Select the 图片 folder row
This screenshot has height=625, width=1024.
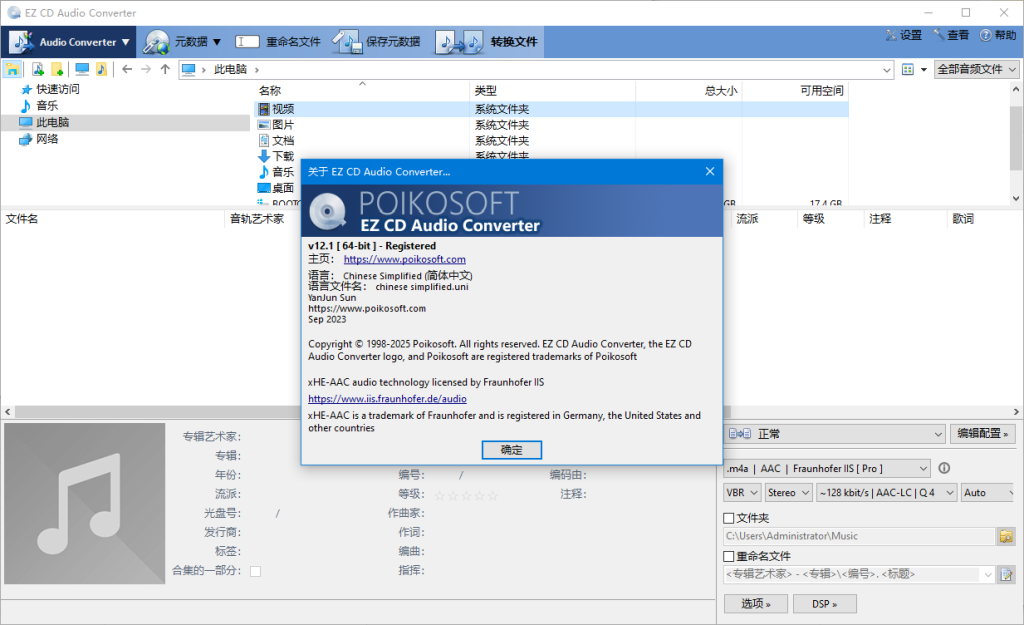[x=552, y=125]
